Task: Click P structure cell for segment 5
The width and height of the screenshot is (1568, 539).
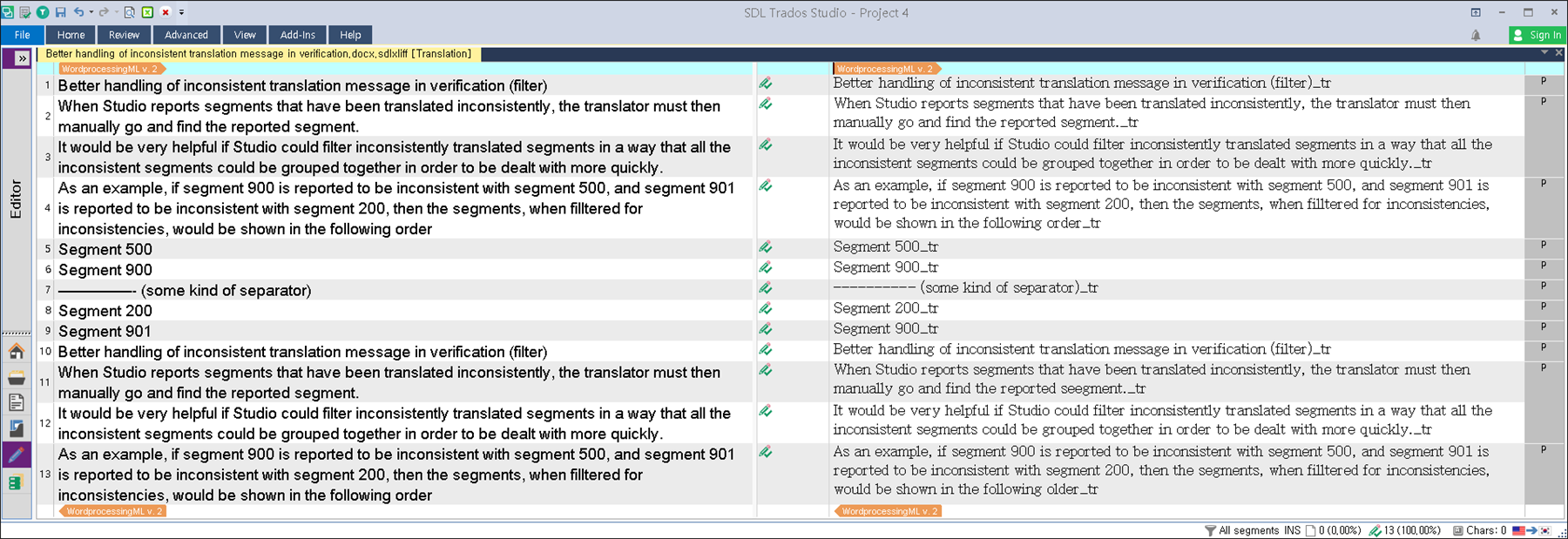Action: (x=1544, y=246)
